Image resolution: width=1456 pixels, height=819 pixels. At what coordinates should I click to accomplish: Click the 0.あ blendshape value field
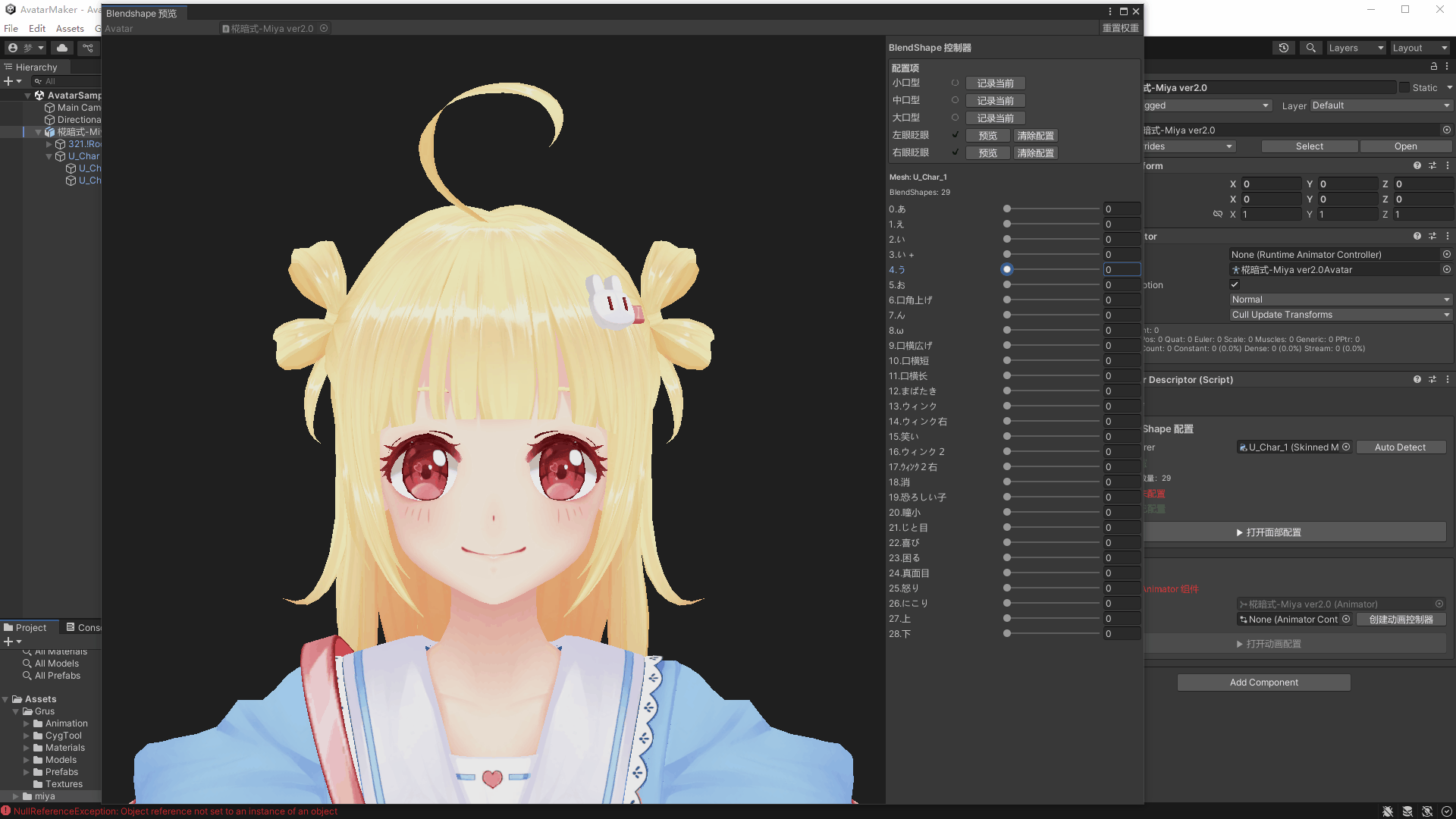(1121, 209)
